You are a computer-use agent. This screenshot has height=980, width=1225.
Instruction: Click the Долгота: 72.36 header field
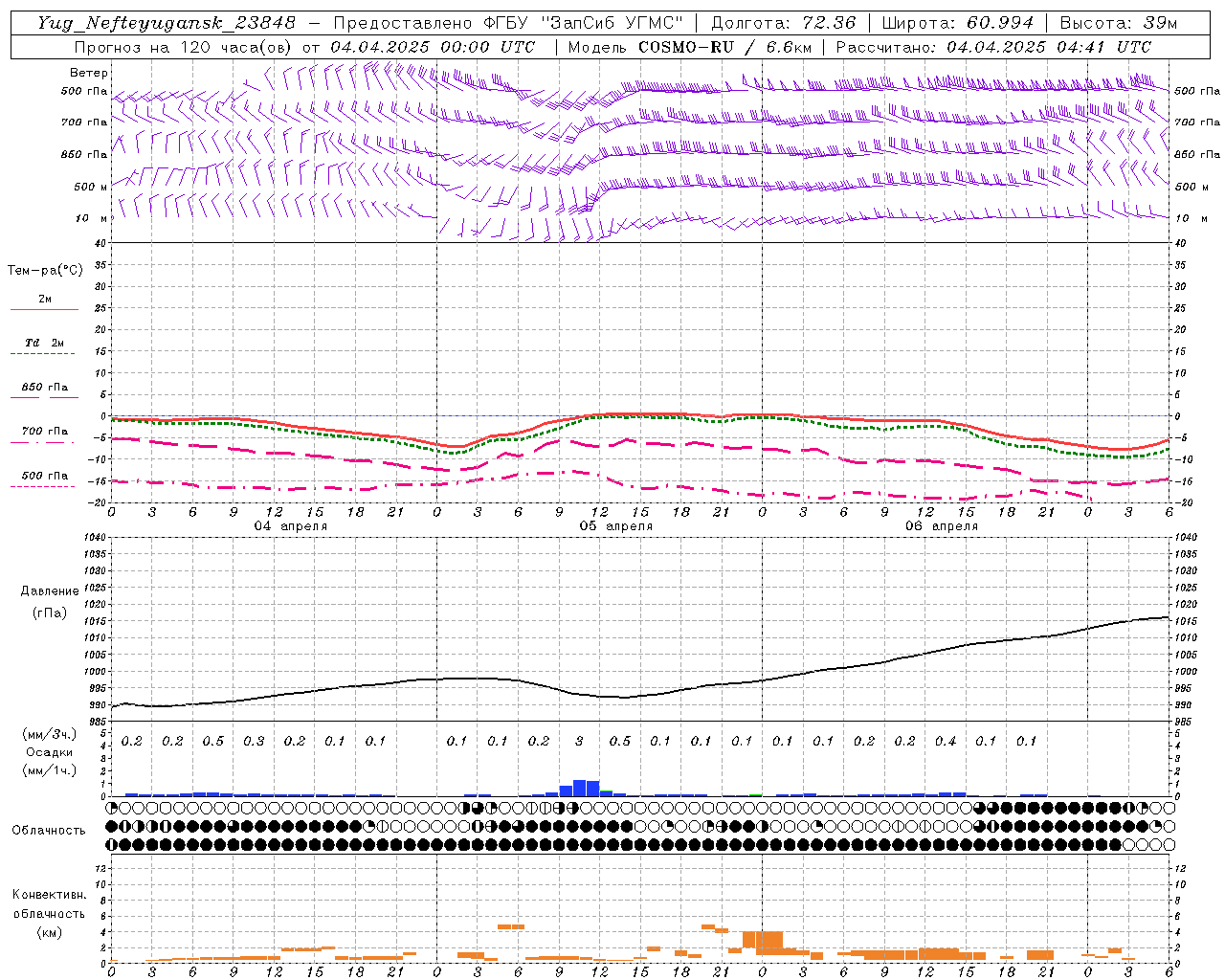click(783, 23)
